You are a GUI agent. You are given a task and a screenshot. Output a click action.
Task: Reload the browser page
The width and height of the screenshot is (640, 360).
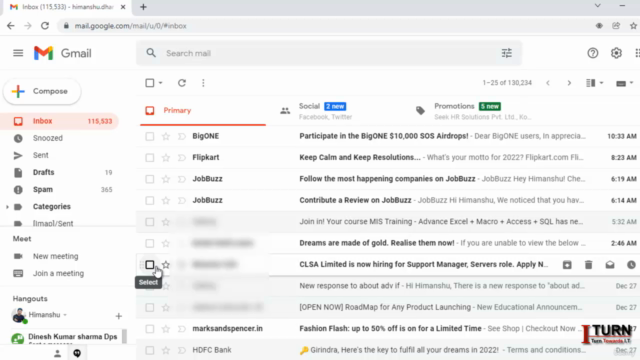[45, 26]
